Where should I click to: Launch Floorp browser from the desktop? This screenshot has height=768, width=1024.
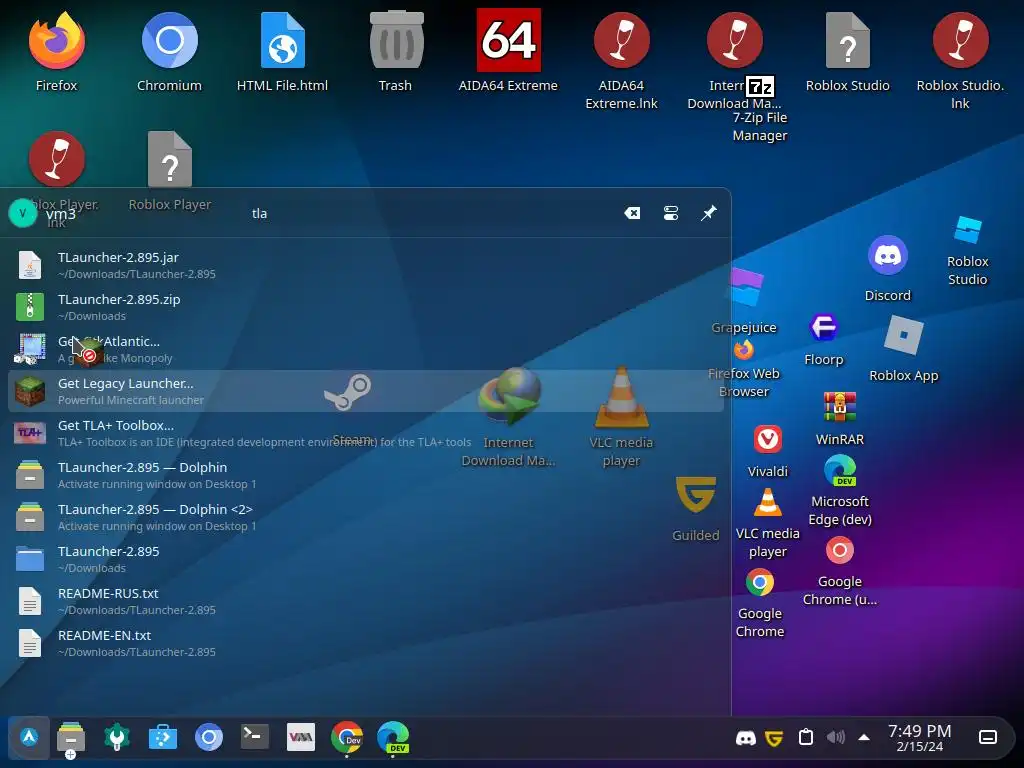click(x=824, y=340)
